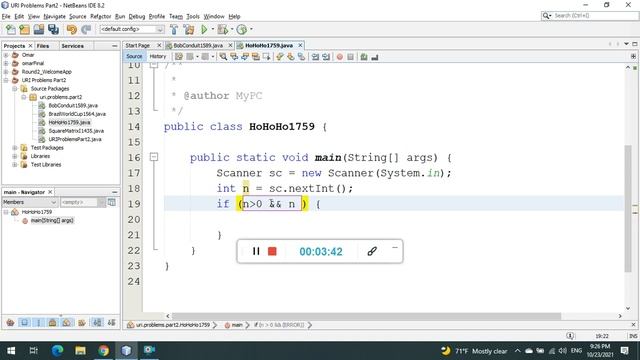
Task: Click the editor Last Edit icon
Action: click(179, 57)
